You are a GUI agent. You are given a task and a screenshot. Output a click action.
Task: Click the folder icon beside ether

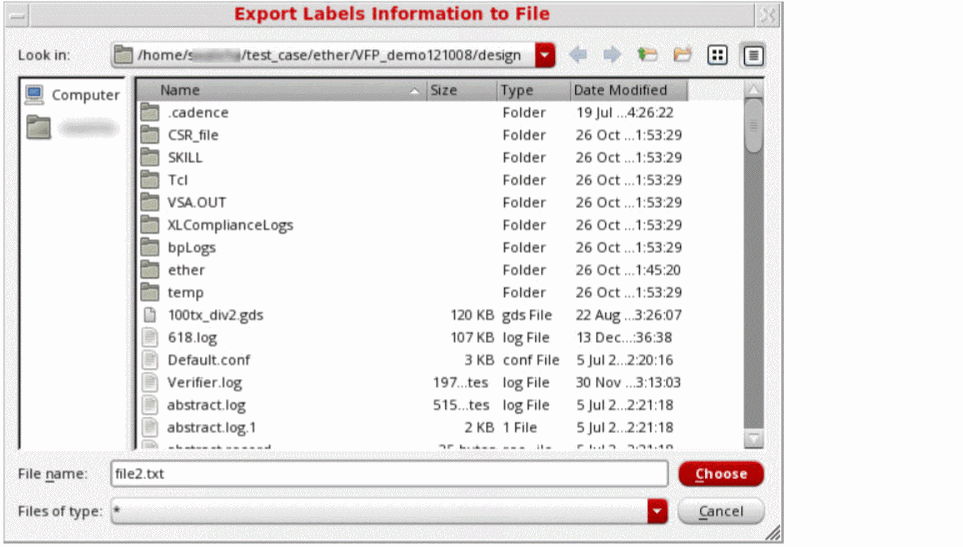pos(150,270)
